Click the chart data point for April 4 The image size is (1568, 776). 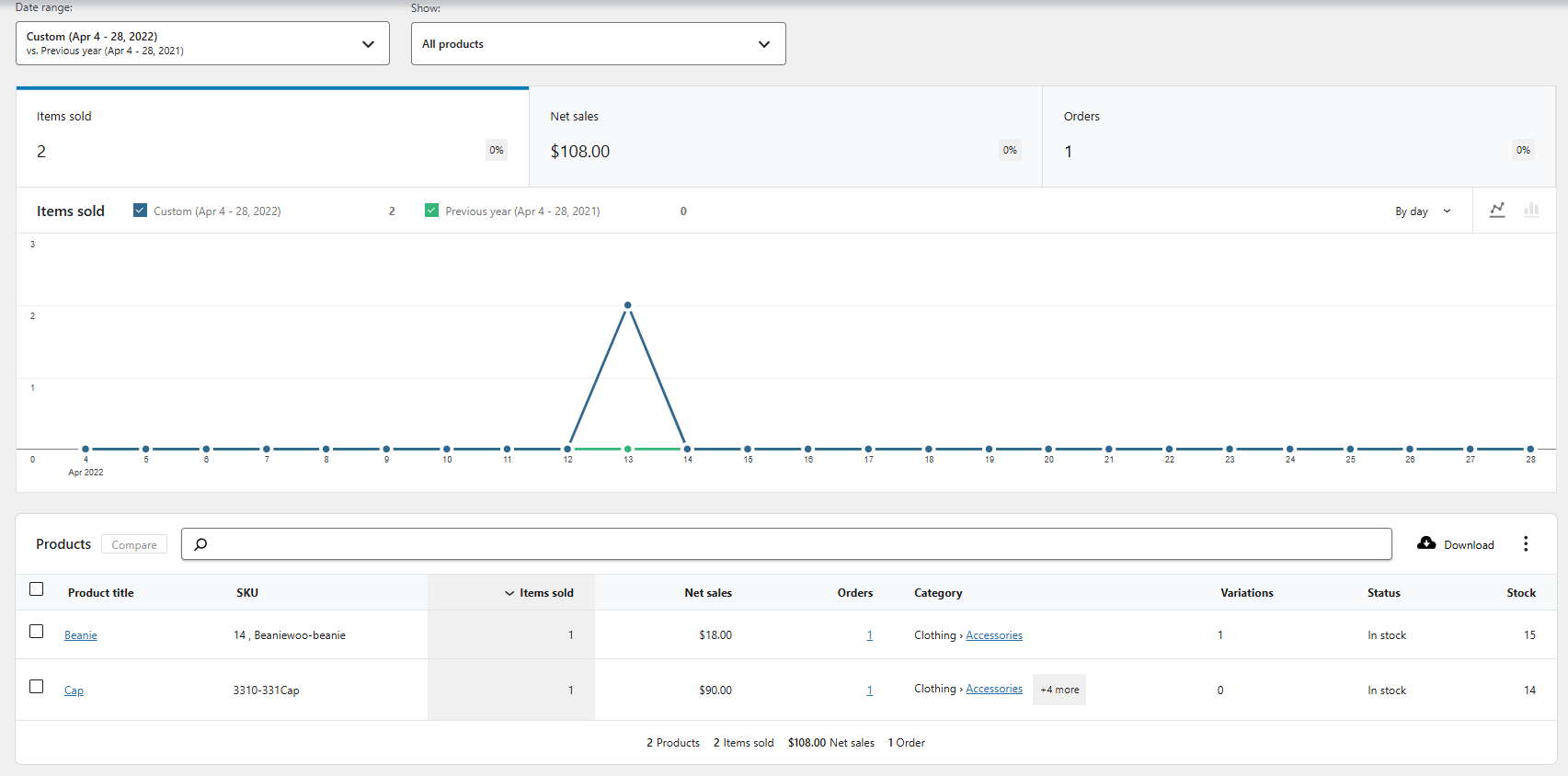coord(86,449)
